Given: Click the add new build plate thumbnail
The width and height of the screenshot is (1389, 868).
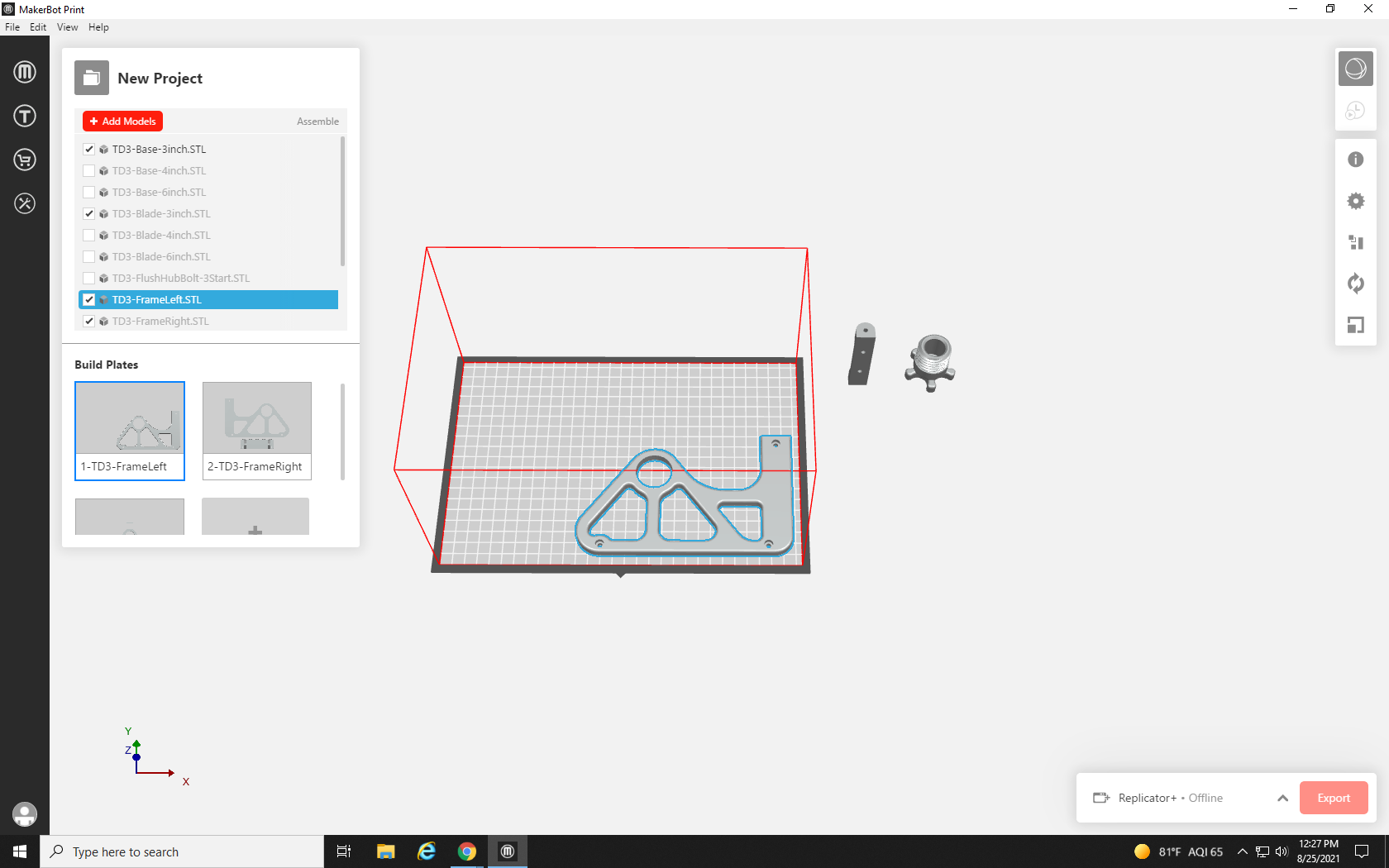Looking at the screenshot, I should [255, 517].
